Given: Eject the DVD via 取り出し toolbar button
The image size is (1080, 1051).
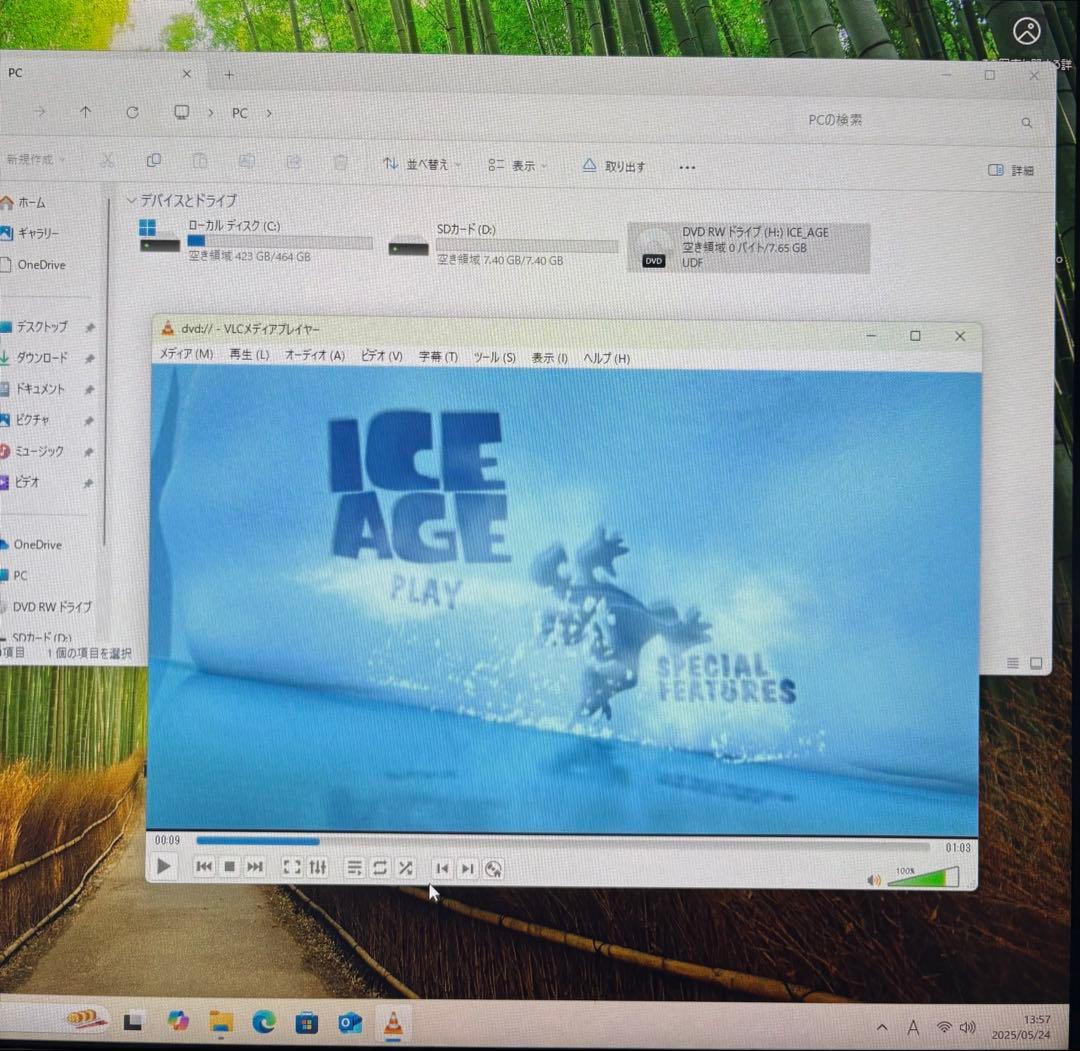Looking at the screenshot, I should (613, 166).
